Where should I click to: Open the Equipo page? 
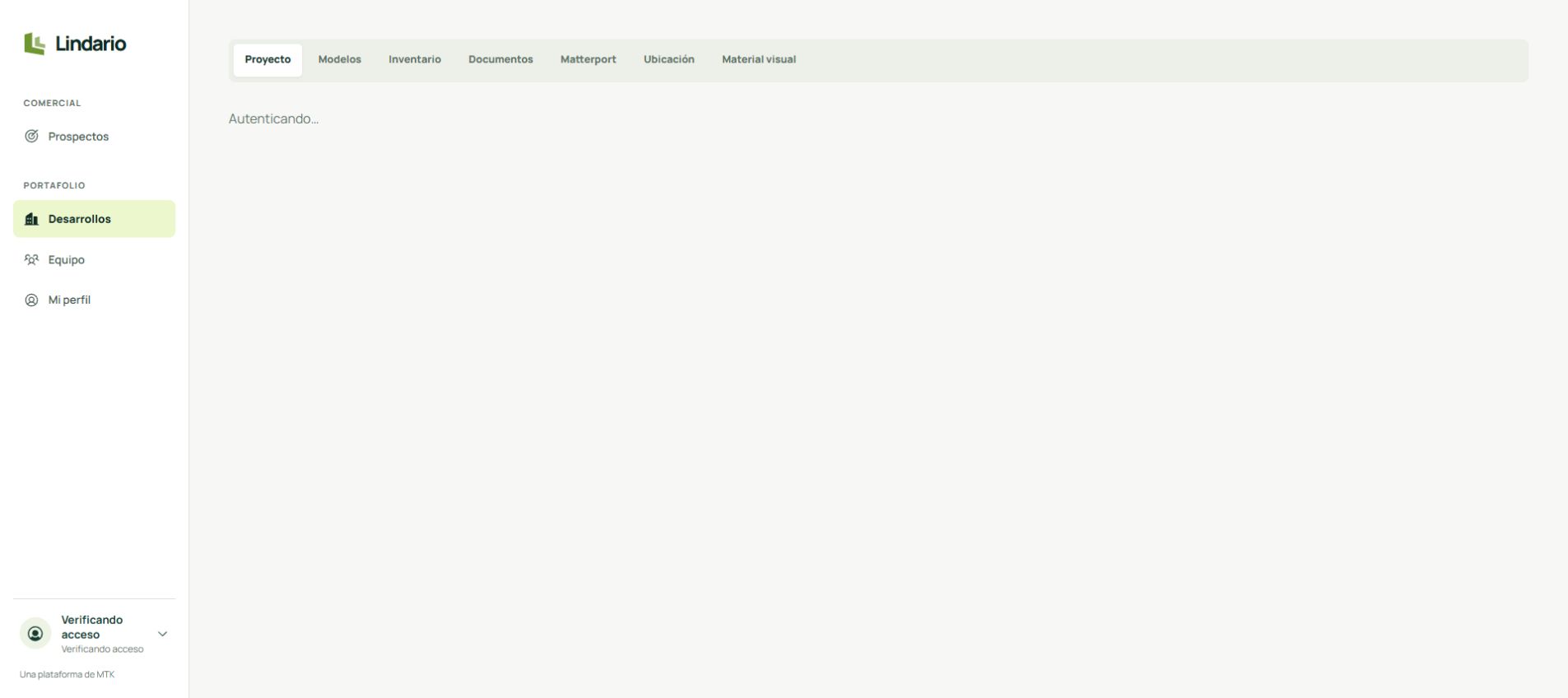click(94, 259)
